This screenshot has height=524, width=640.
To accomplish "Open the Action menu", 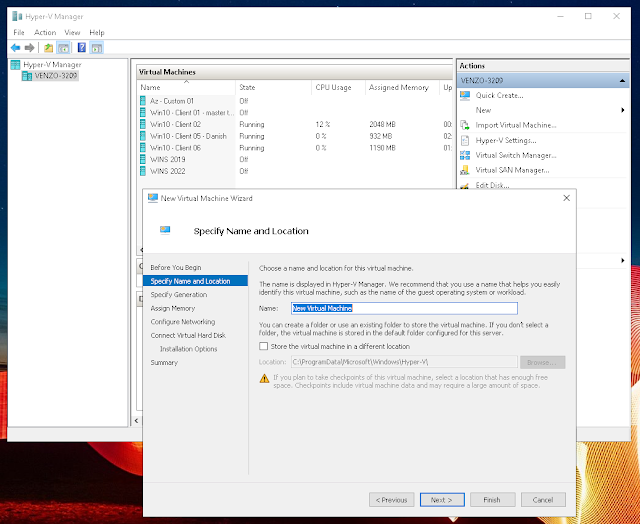I will click(x=45, y=32).
